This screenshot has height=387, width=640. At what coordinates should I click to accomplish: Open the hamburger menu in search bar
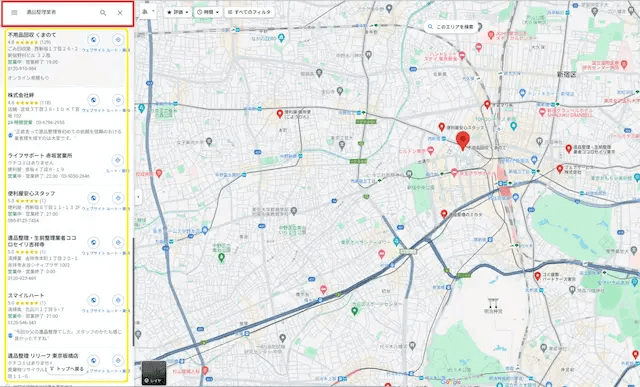[x=14, y=13]
